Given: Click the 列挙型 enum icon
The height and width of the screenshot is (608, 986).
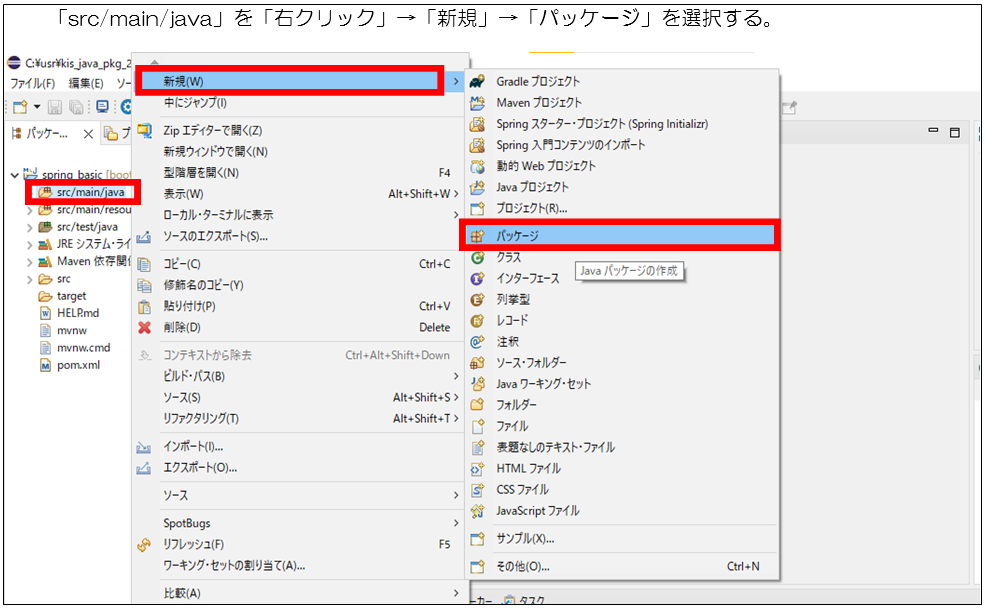Looking at the screenshot, I should tap(478, 299).
